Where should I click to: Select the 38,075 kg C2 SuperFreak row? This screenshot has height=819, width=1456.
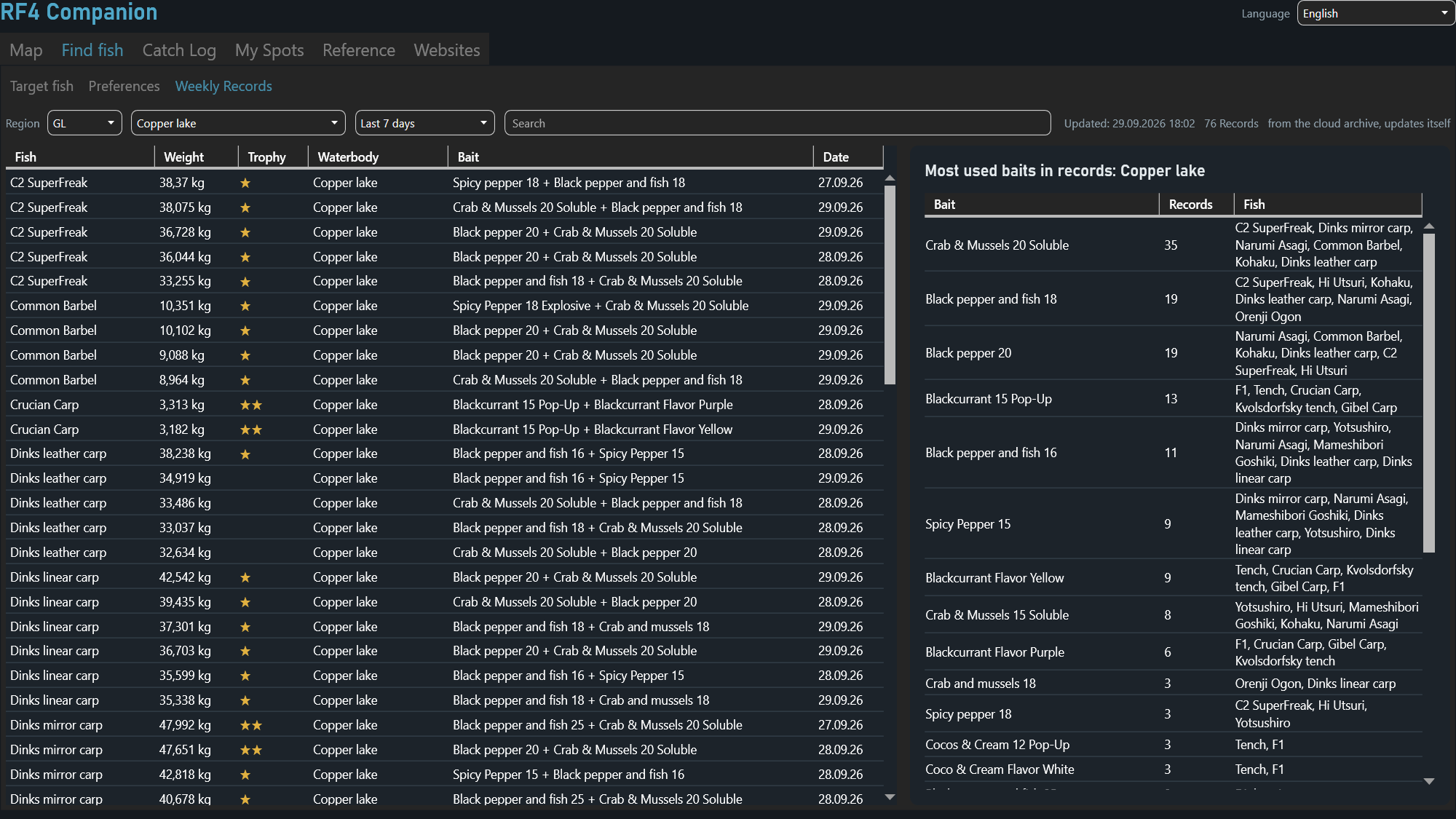(445, 207)
